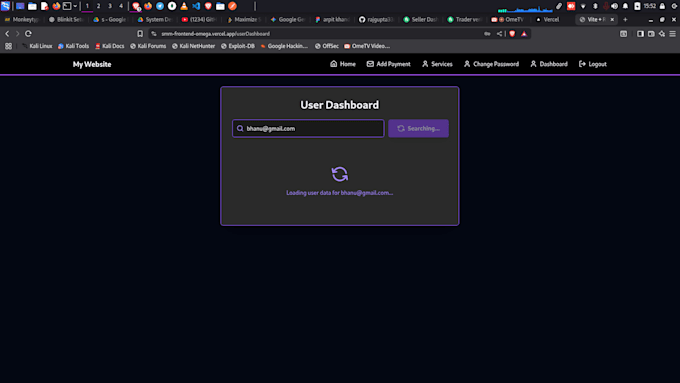Switch to the System De tab
This screenshot has height=383, width=680.
155,20
